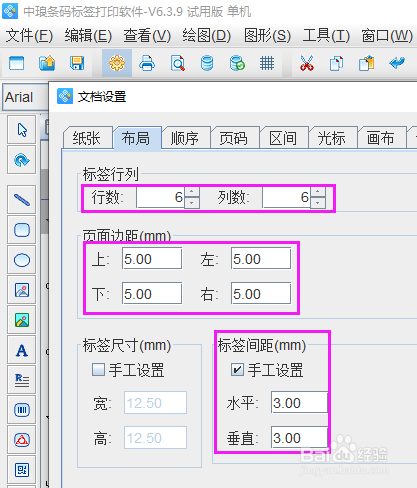Viewport: 417px width, 488px height.
Task: Click the left margin 左 field
Action: (261, 259)
